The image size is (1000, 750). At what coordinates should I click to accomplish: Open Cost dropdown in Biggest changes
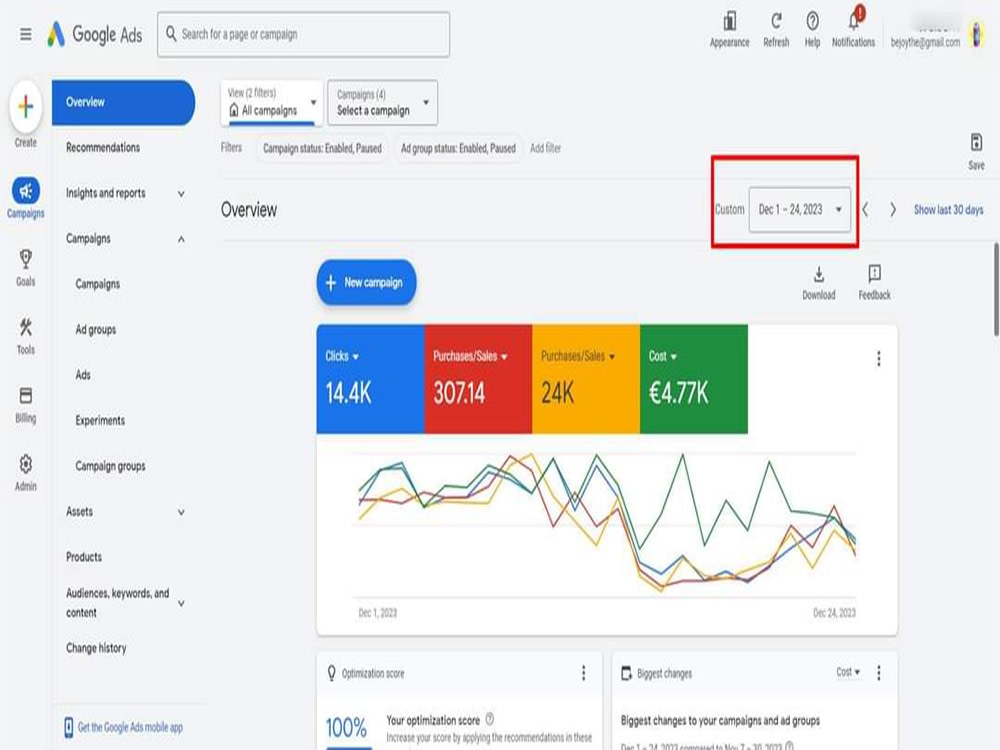click(x=848, y=672)
